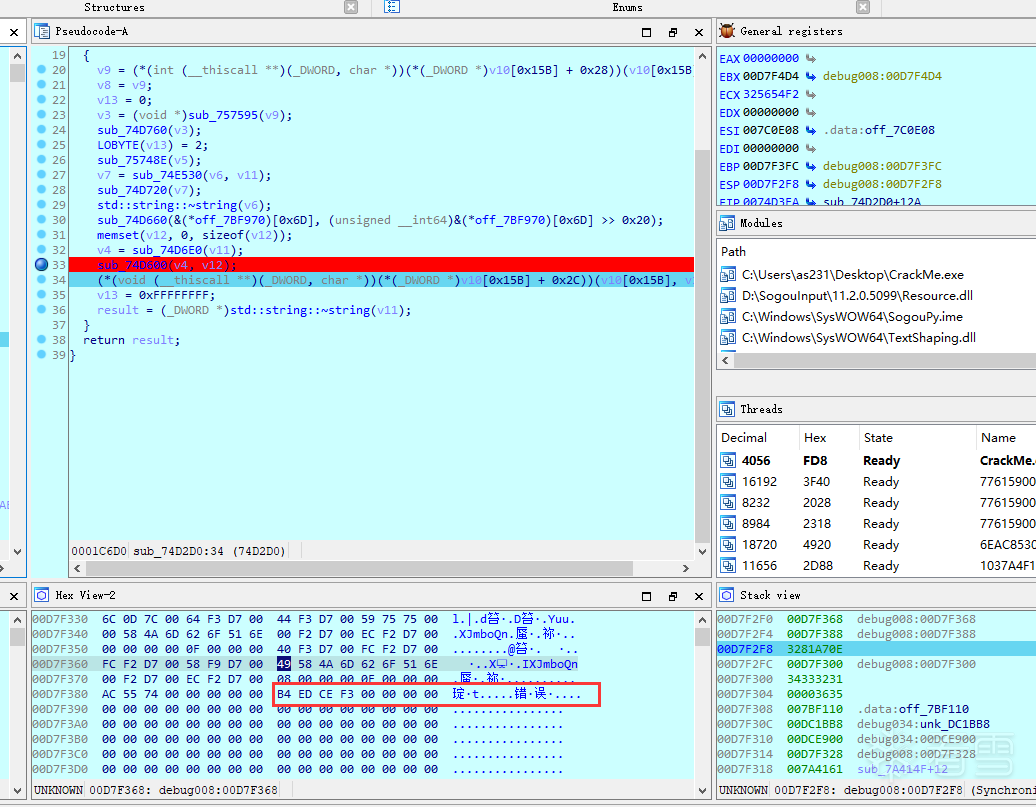
Task: Click sub_74E530 function name in line 27
Action: 167,175
